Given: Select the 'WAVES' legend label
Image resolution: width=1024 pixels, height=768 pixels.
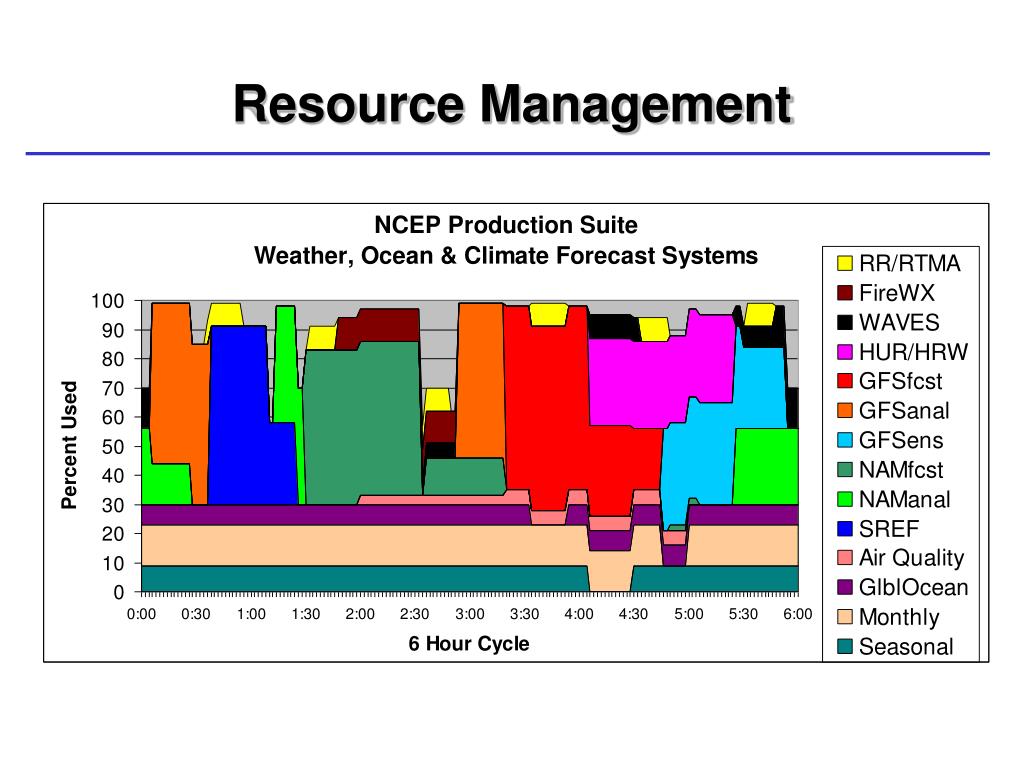Looking at the screenshot, I should point(899,322).
